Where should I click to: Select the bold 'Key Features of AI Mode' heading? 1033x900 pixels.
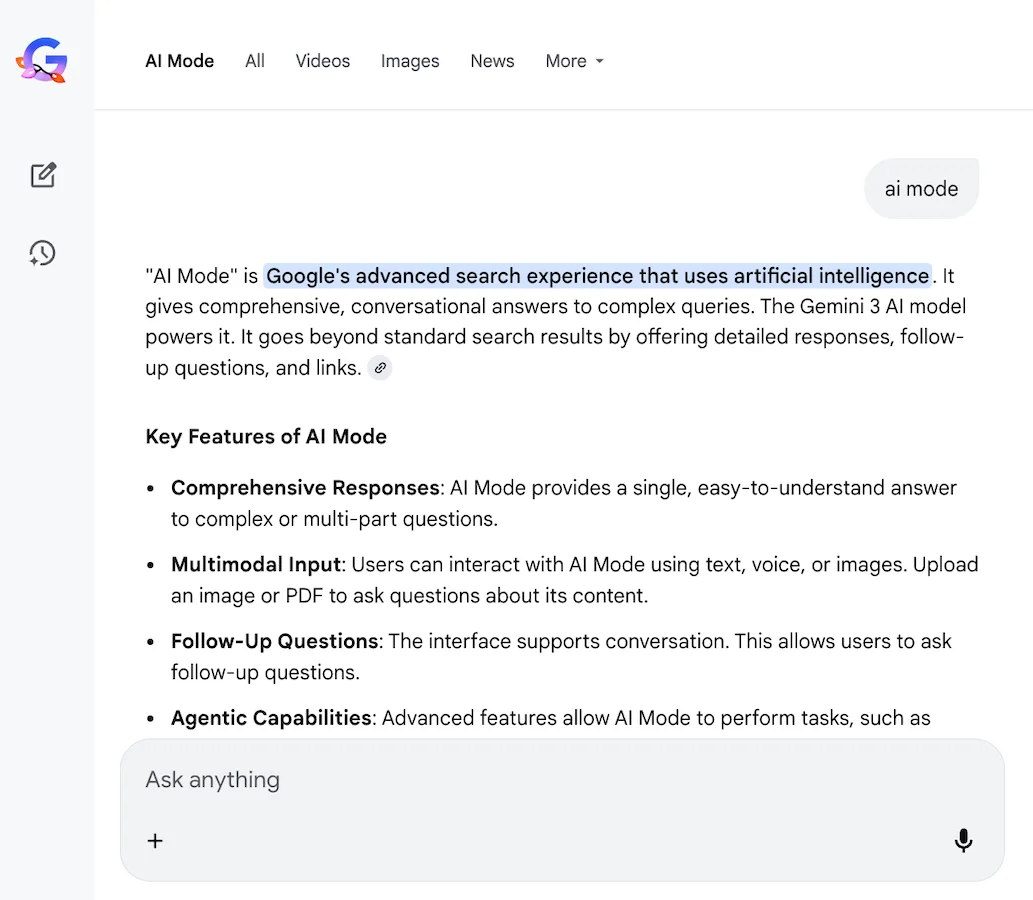click(x=266, y=436)
